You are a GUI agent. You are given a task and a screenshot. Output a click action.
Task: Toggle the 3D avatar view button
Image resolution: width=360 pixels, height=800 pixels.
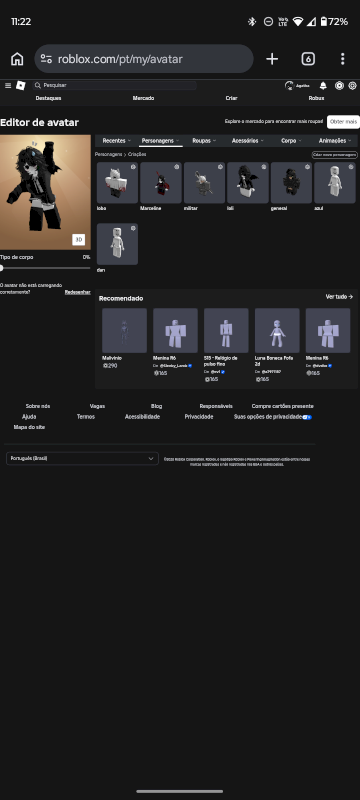(79, 239)
